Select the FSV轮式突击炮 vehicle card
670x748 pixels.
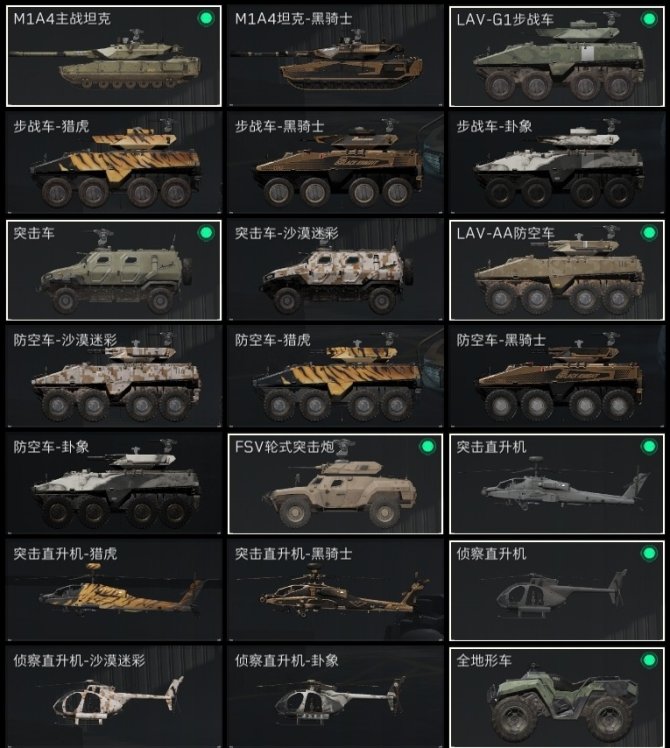coord(335,484)
